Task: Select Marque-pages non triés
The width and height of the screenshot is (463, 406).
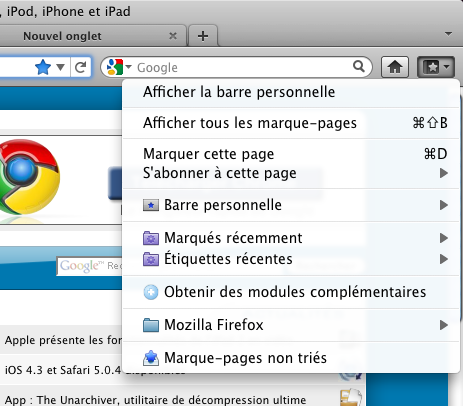Action: [291, 358]
